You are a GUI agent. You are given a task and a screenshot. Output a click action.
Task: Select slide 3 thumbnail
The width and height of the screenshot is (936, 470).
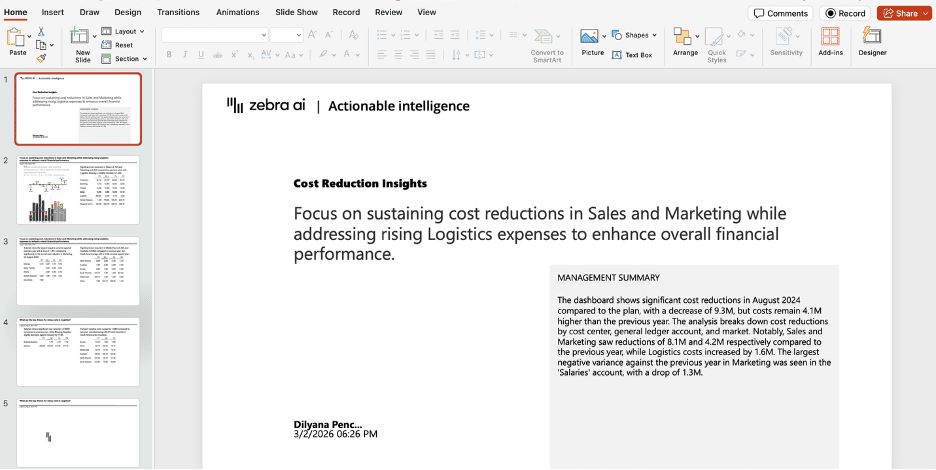(x=78, y=271)
